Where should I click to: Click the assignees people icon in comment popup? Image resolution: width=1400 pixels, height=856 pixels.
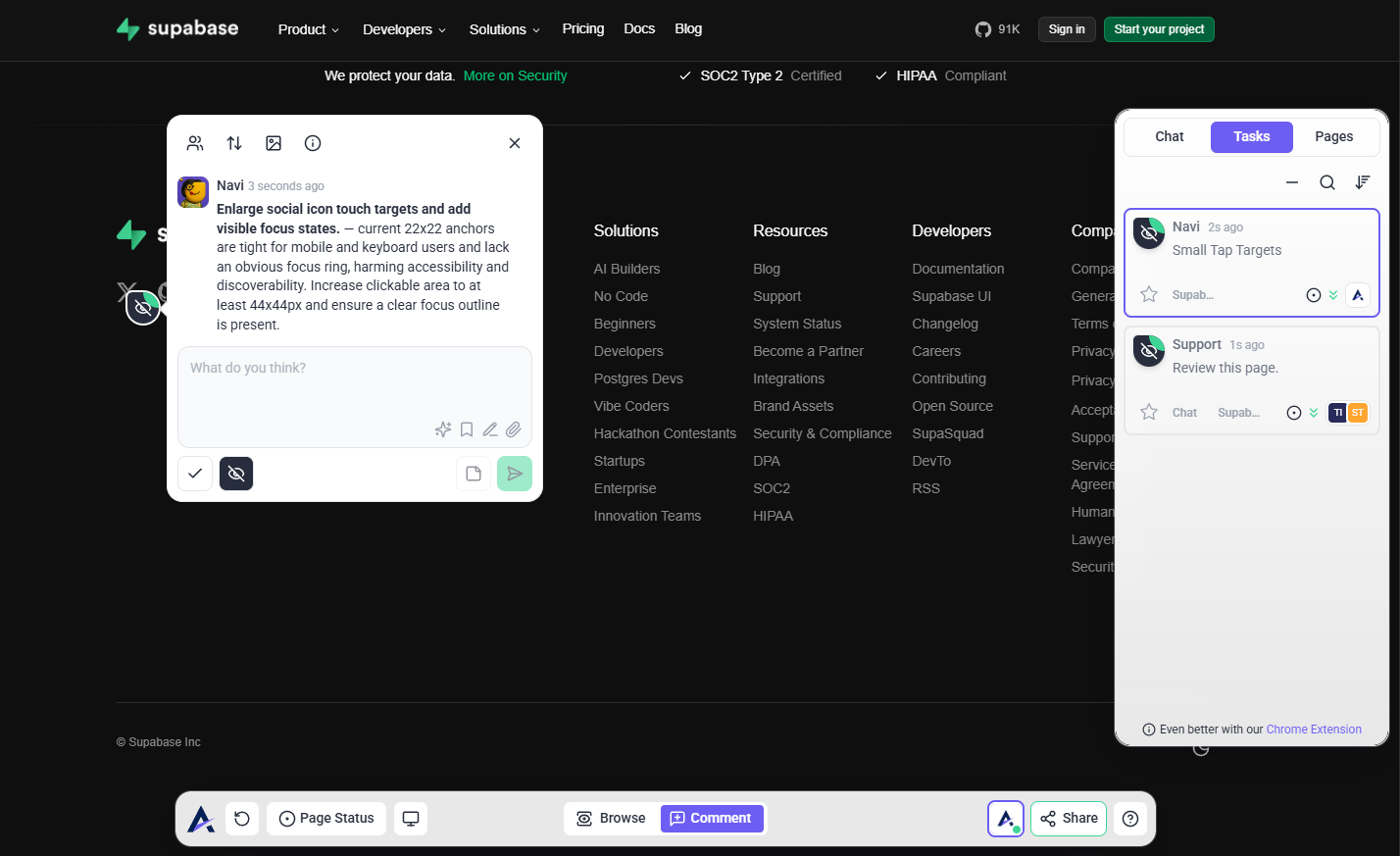pyautogui.click(x=195, y=143)
